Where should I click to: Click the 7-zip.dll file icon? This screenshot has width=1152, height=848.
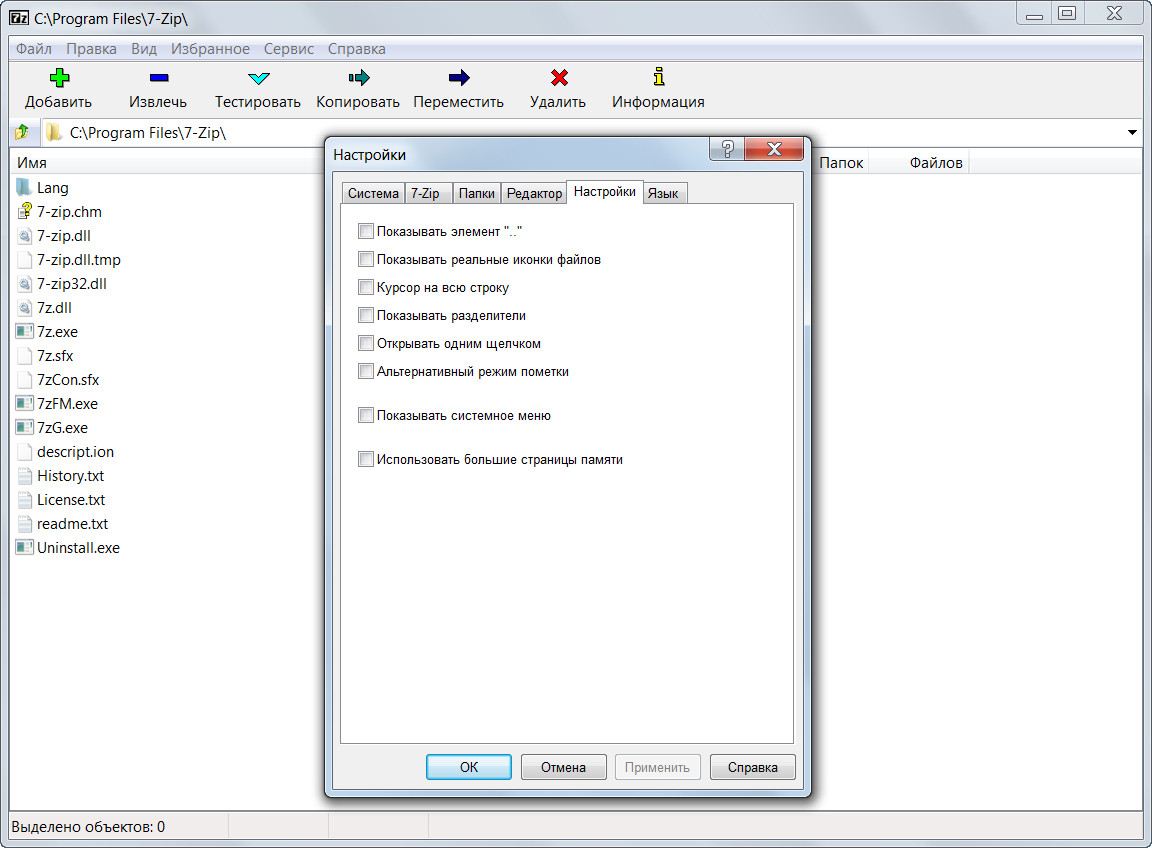coord(24,235)
